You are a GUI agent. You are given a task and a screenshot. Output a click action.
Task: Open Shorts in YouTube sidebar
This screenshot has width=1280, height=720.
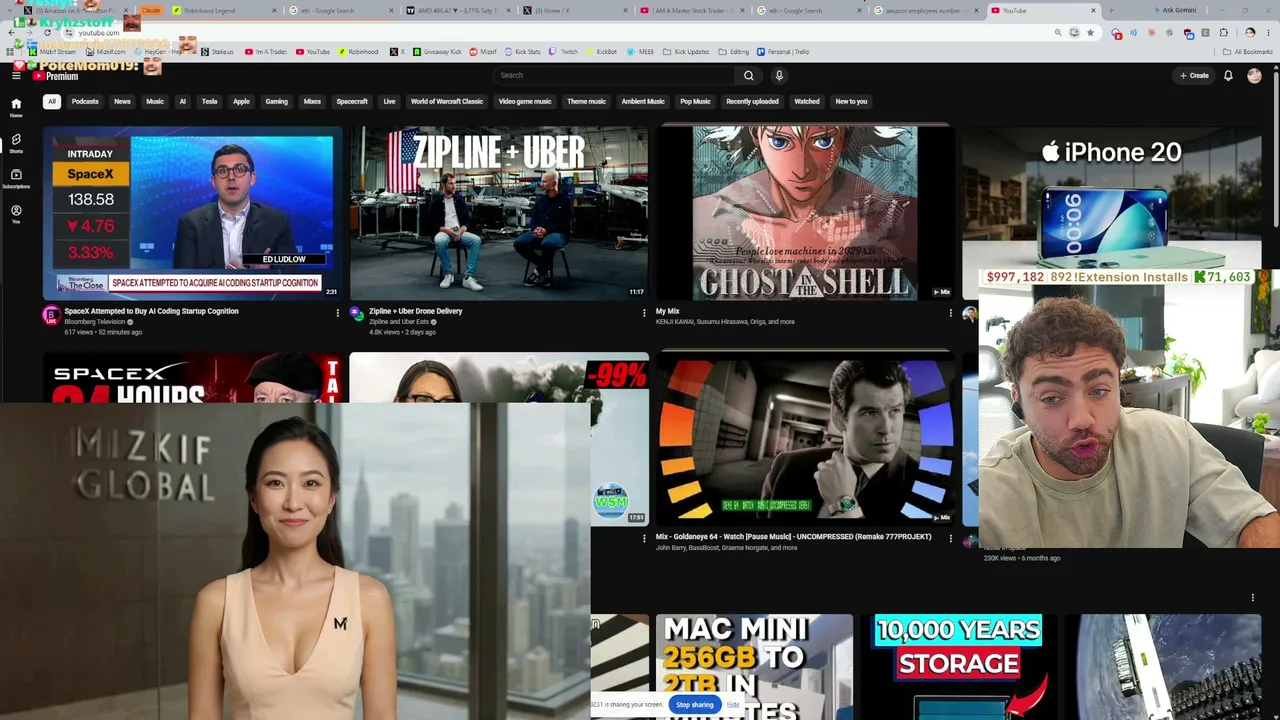(16, 143)
